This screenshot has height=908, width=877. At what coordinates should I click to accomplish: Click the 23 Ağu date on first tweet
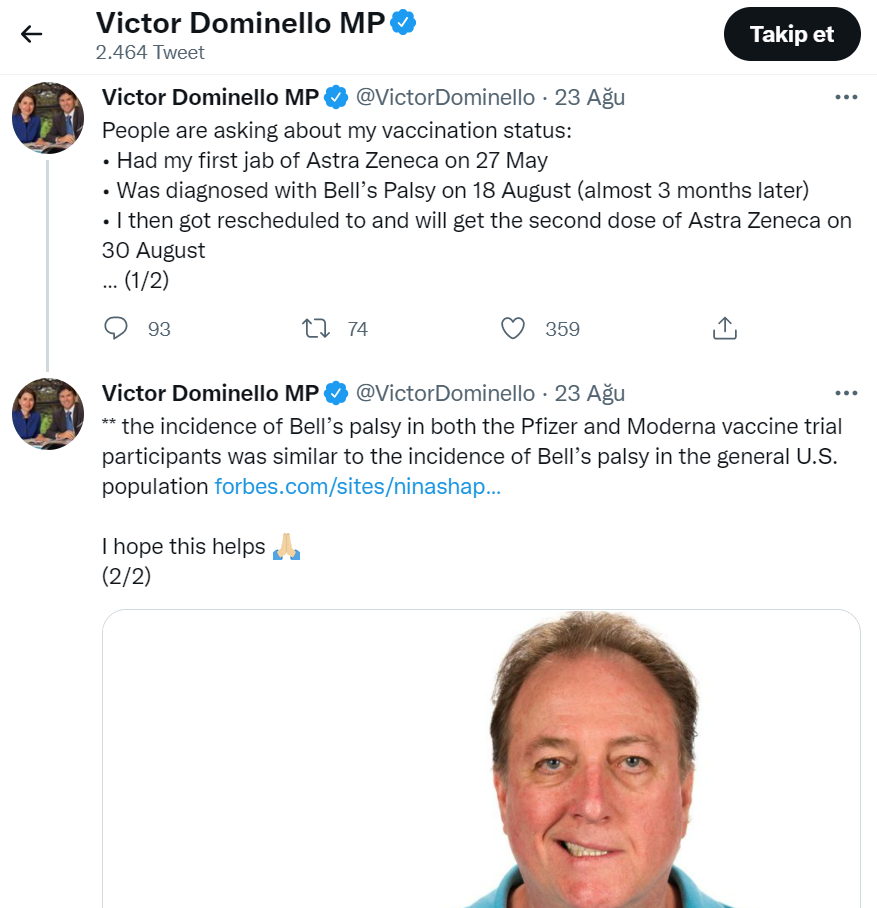pyautogui.click(x=590, y=97)
